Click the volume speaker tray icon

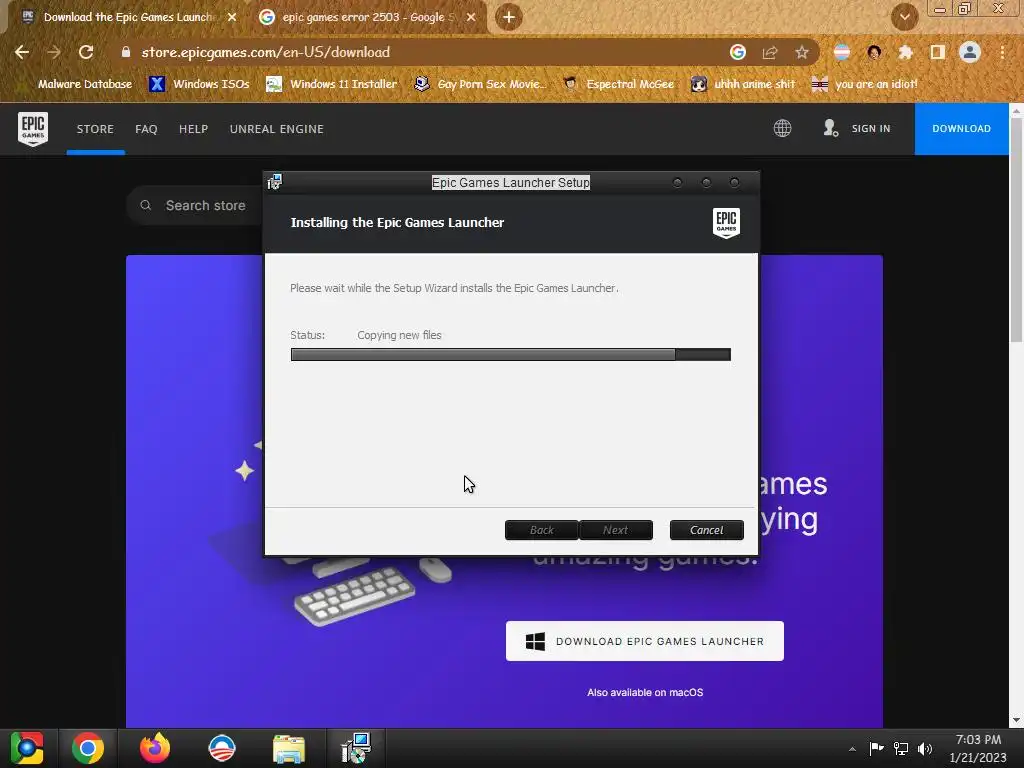(925, 748)
